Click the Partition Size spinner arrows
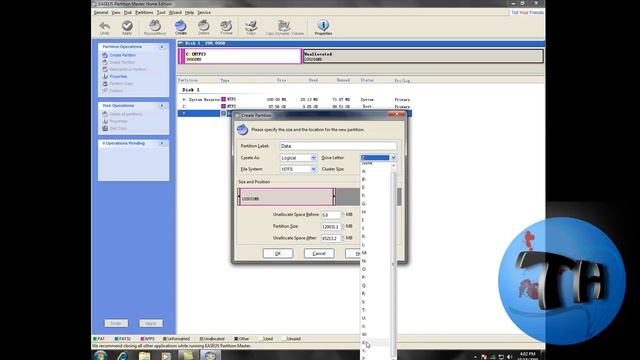 342,227
